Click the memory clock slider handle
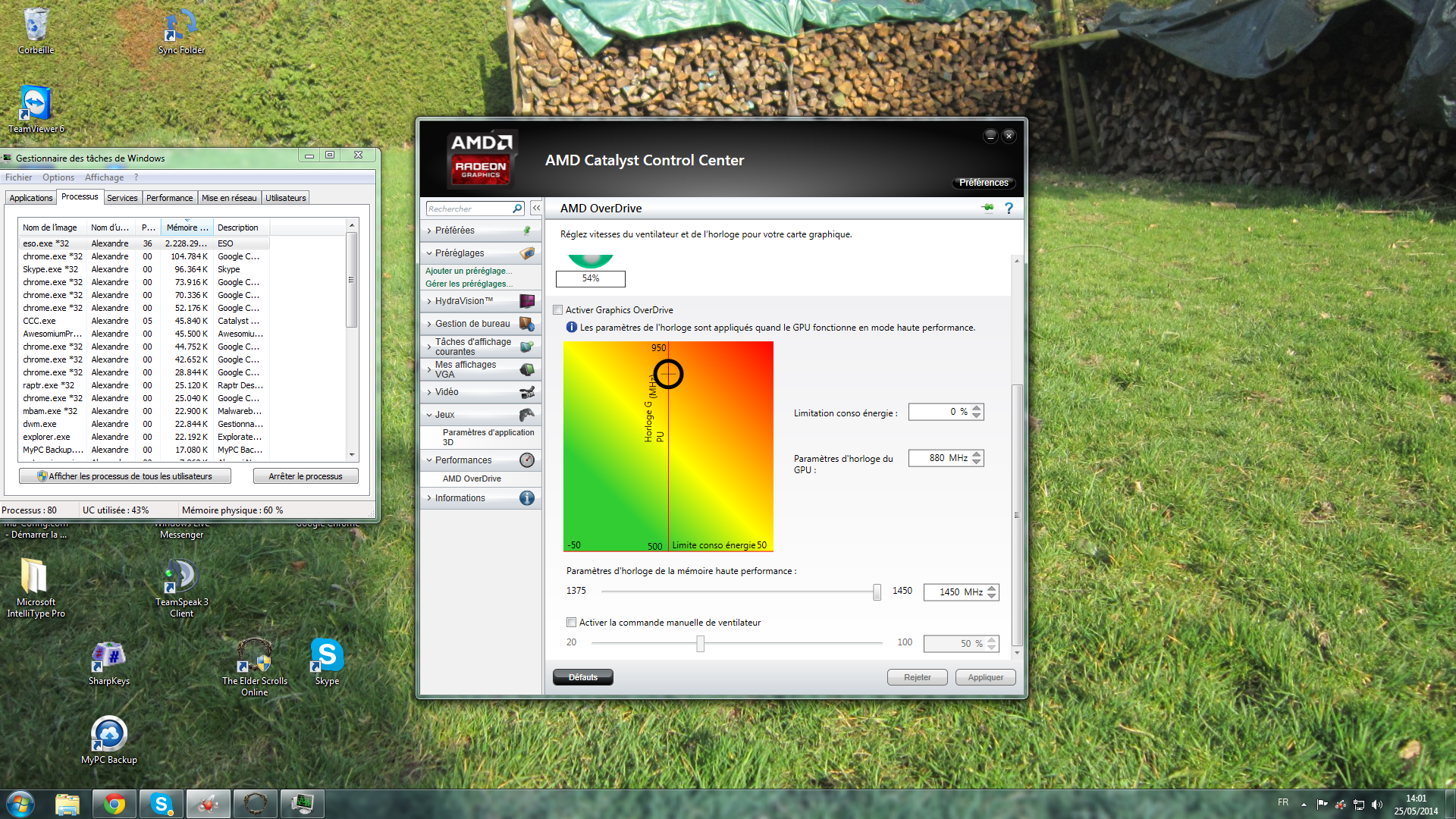The image size is (1456, 819). pos(877,591)
